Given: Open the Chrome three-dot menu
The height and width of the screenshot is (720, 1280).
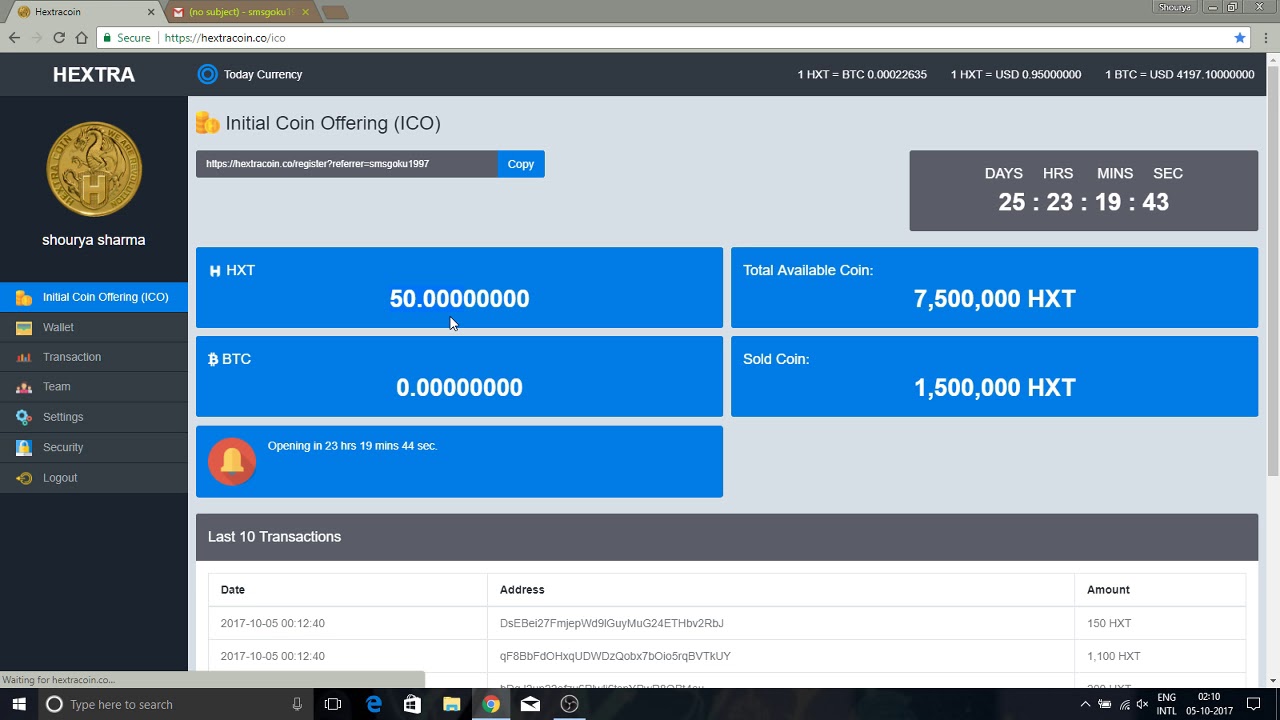Looking at the screenshot, I should 1266,38.
